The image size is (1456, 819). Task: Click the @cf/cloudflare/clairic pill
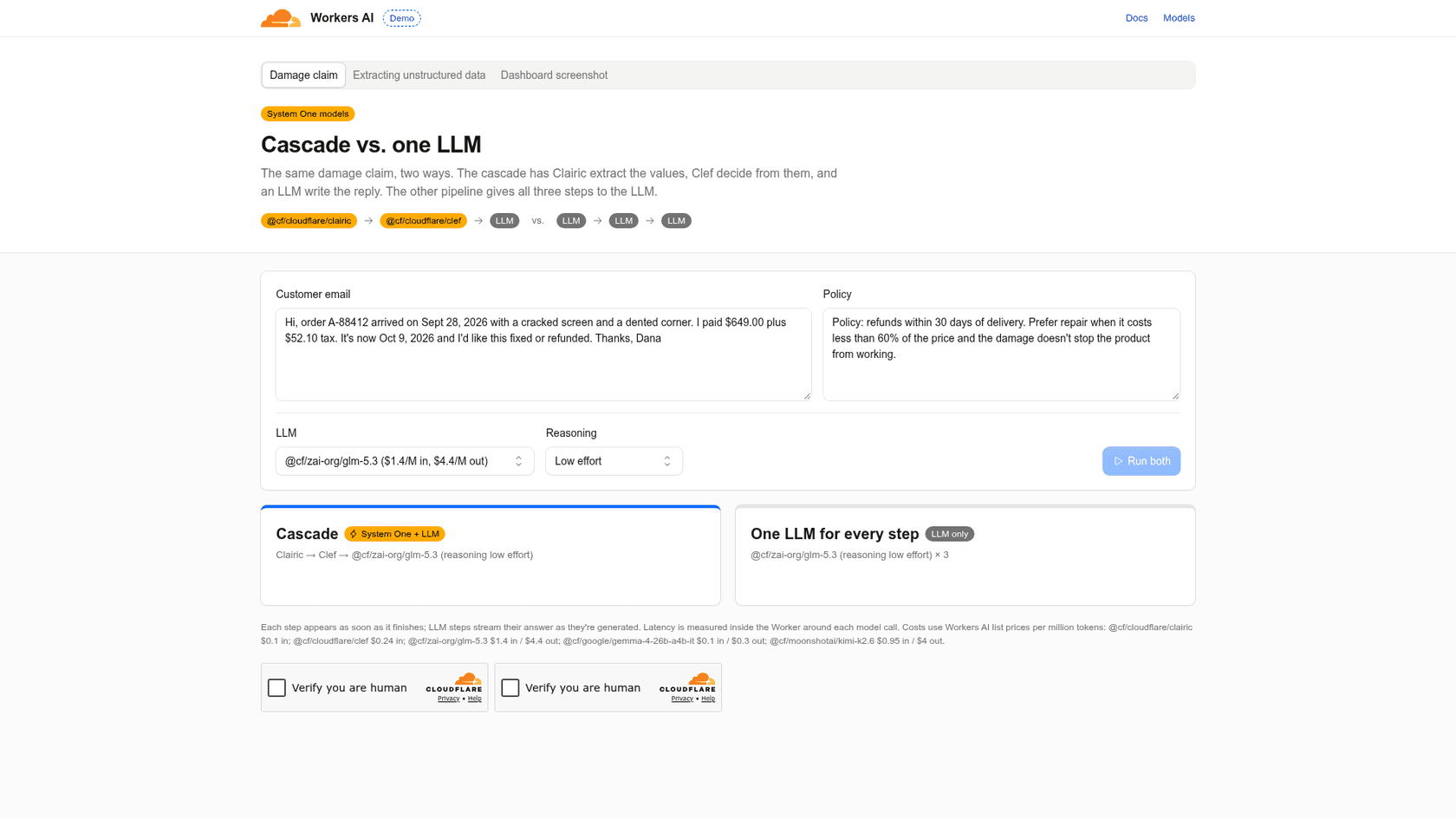point(309,221)
